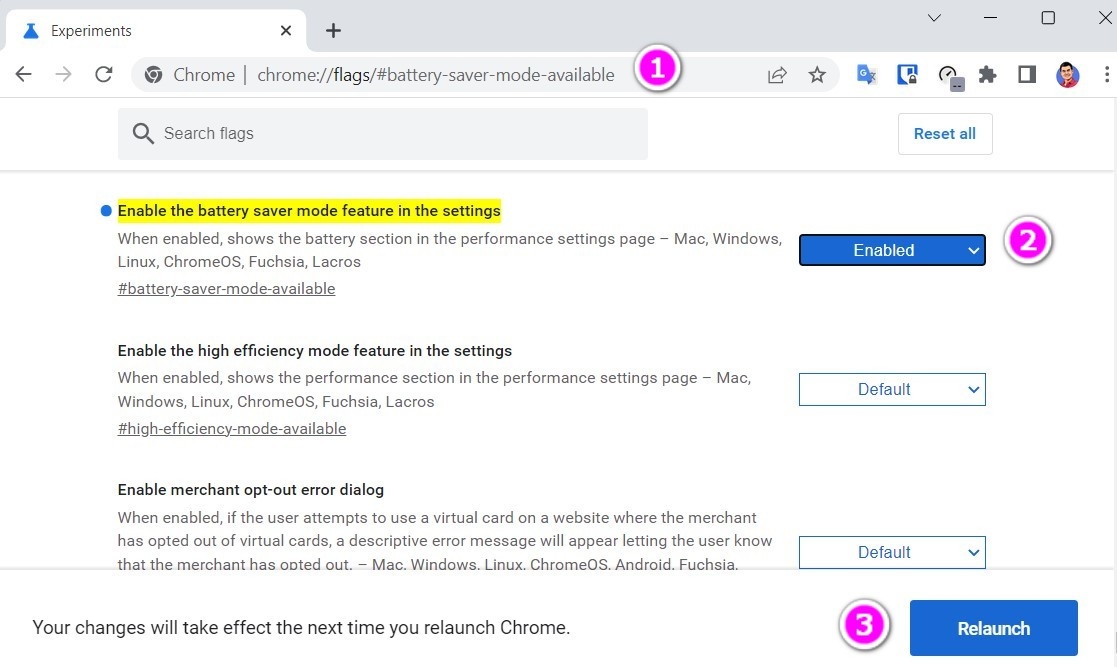The image size is (1117, 667).
Task: Select the Experiments tab
Action: tap(156, 31)
